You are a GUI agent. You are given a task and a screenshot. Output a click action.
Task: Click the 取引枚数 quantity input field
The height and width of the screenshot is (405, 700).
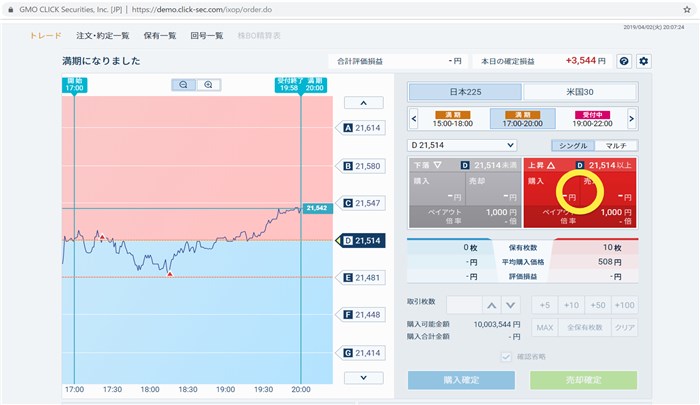pyautogui.click(x=464, y=305)
